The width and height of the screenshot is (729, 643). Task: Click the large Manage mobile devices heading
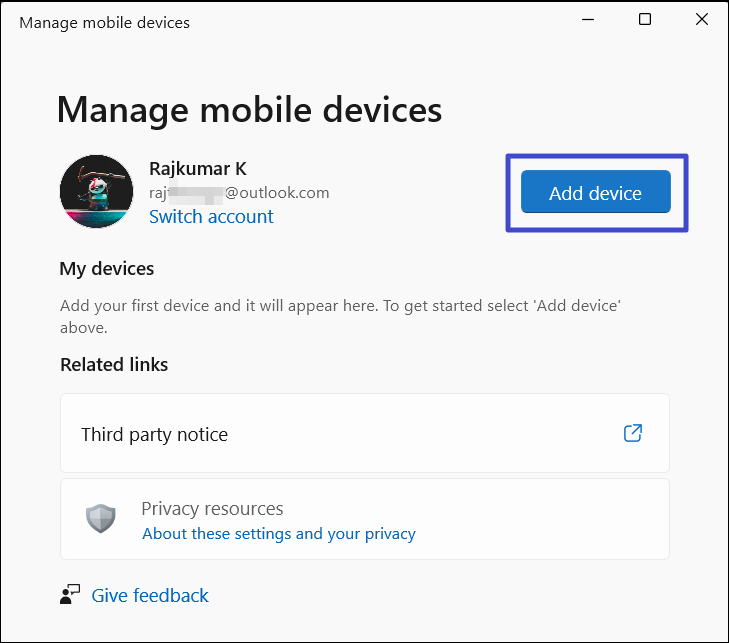249,109
